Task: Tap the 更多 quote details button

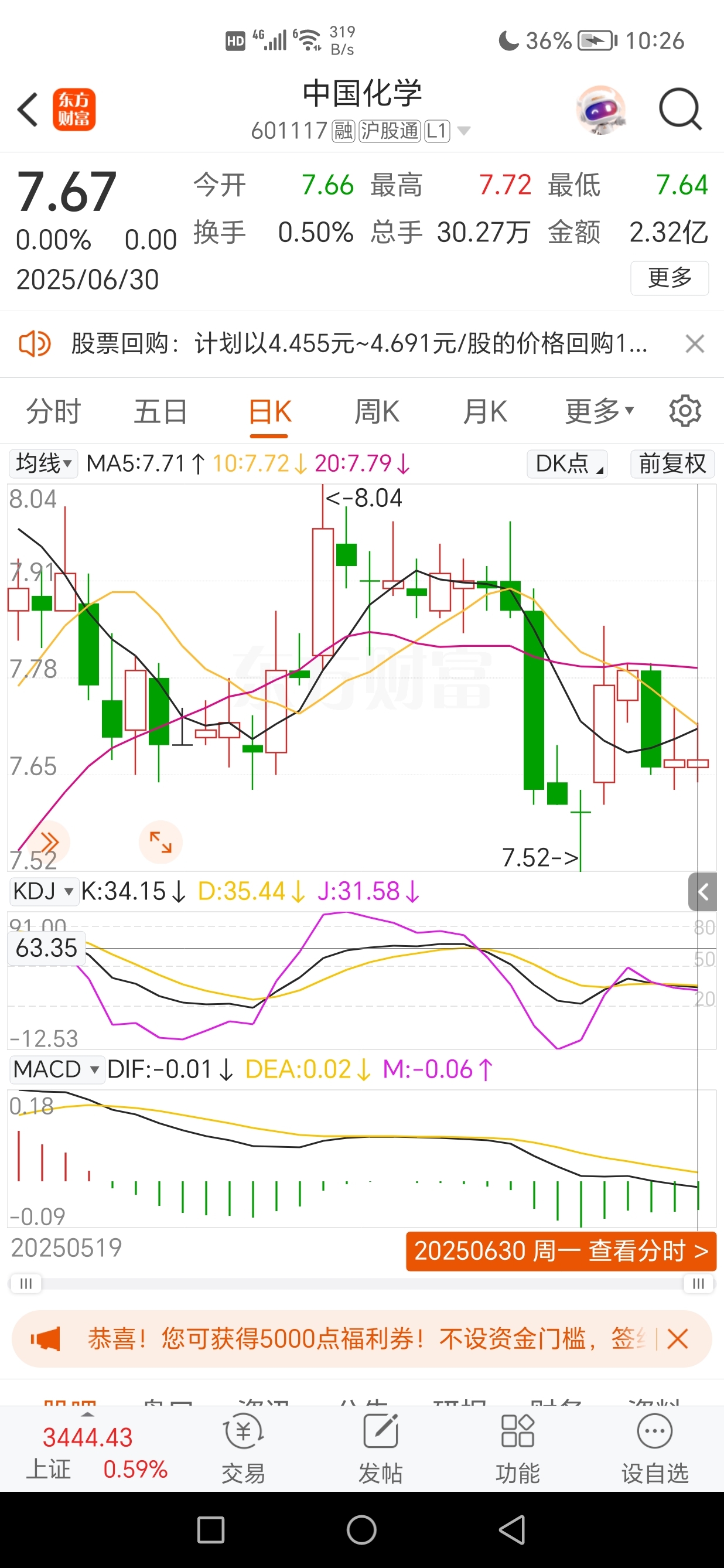Action: coord(670,278)
